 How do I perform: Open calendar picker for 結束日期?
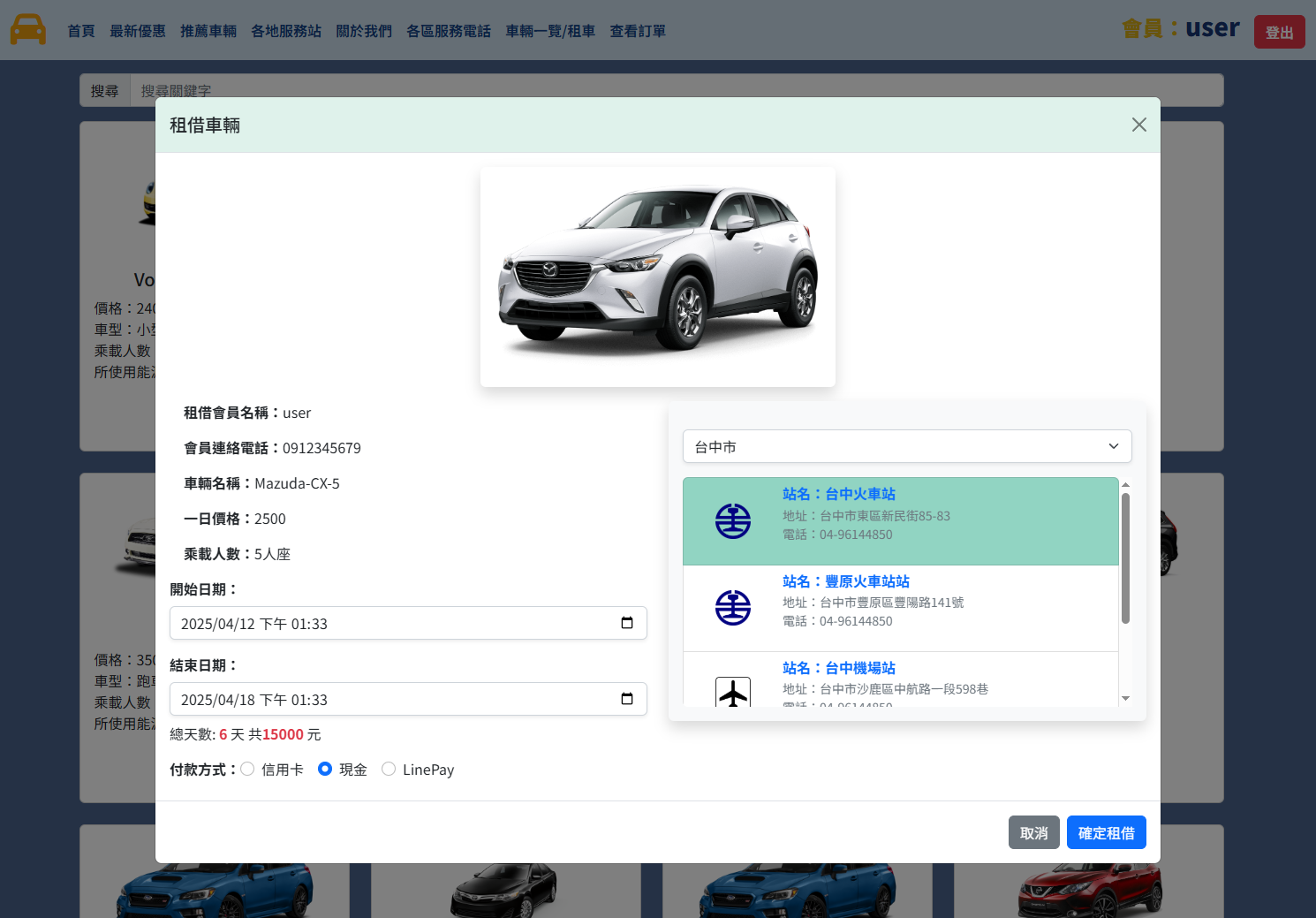pyautogui.click(x=627, y=699)
